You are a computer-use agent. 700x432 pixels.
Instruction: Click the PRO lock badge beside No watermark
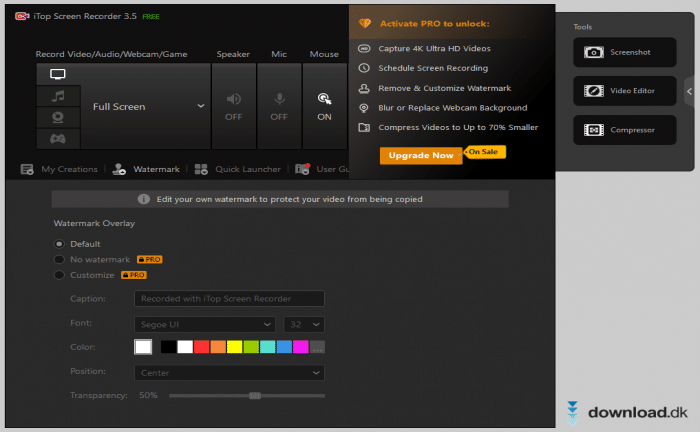pos(150,259)
